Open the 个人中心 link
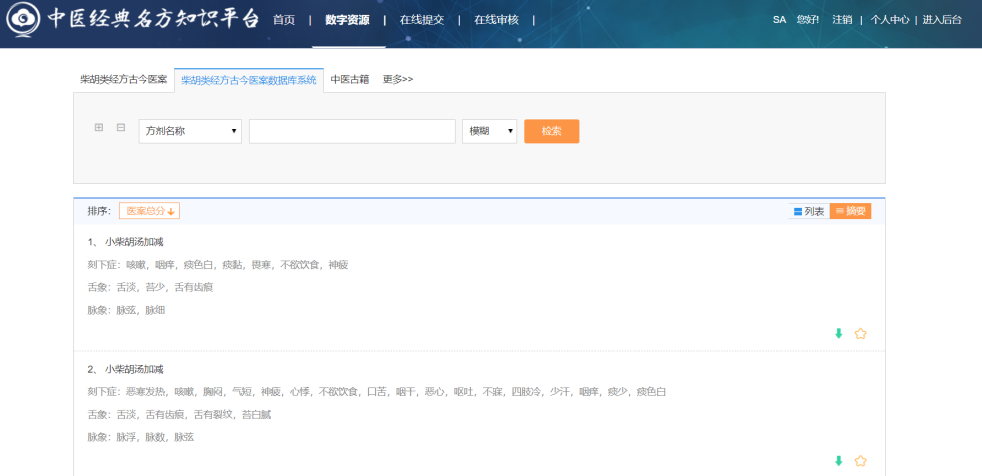Viewport: 982px width, 476px height. [890, 20]
